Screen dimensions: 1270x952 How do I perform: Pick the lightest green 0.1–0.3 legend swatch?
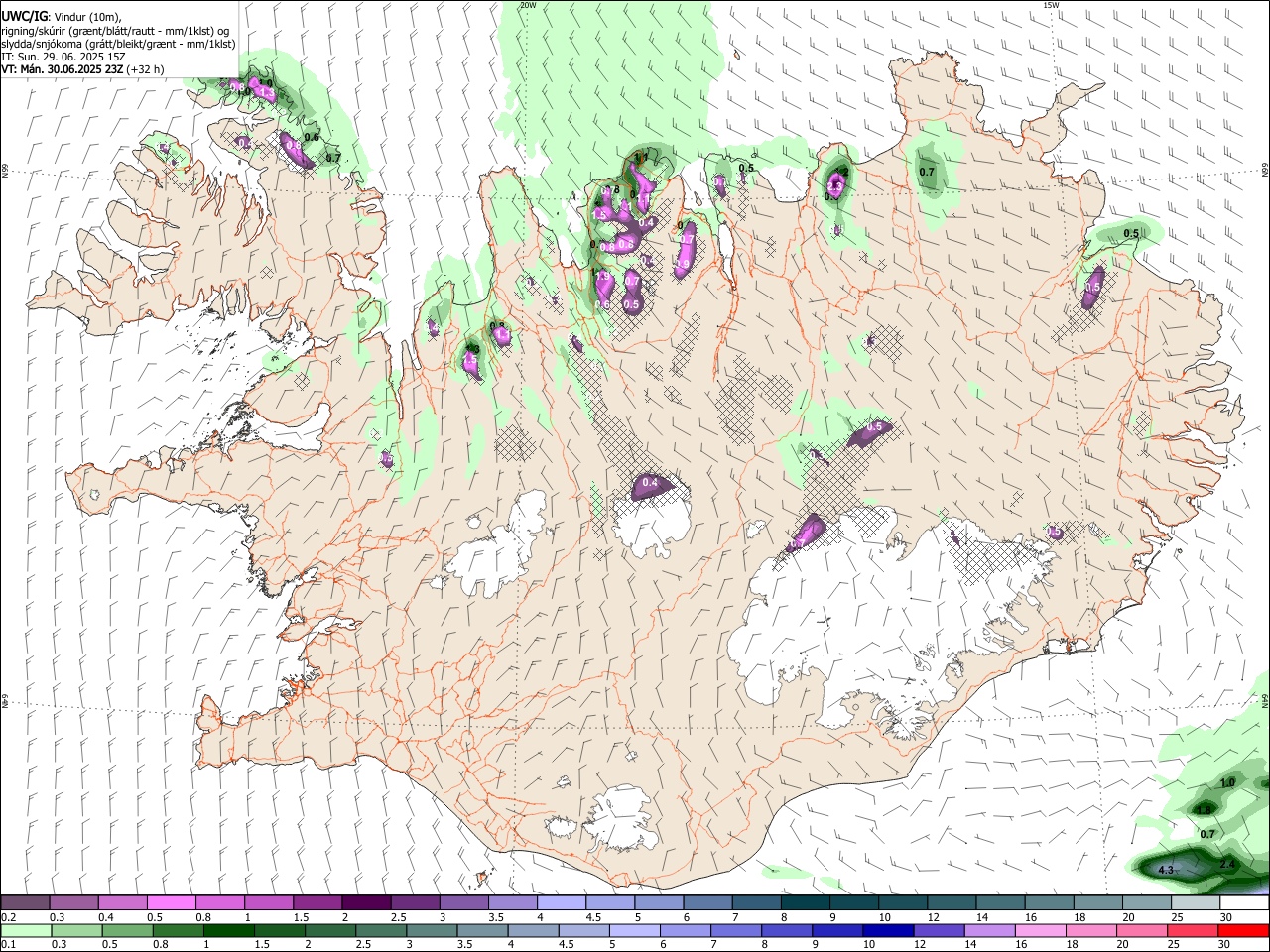pyautogui.click(x=25, y=931)
